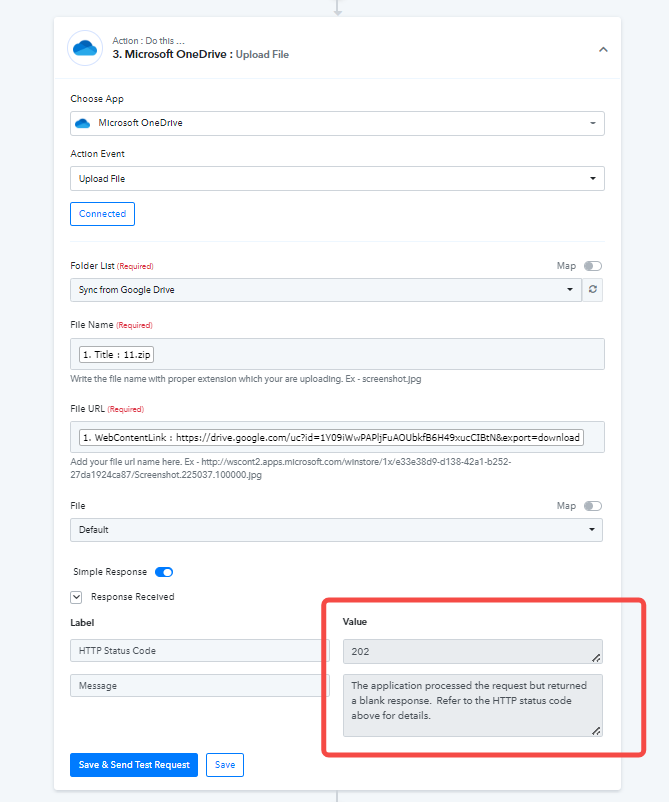Open the File dropdown showing Default
Viewport: 669px width, 802px height.
tap(336, 530)
